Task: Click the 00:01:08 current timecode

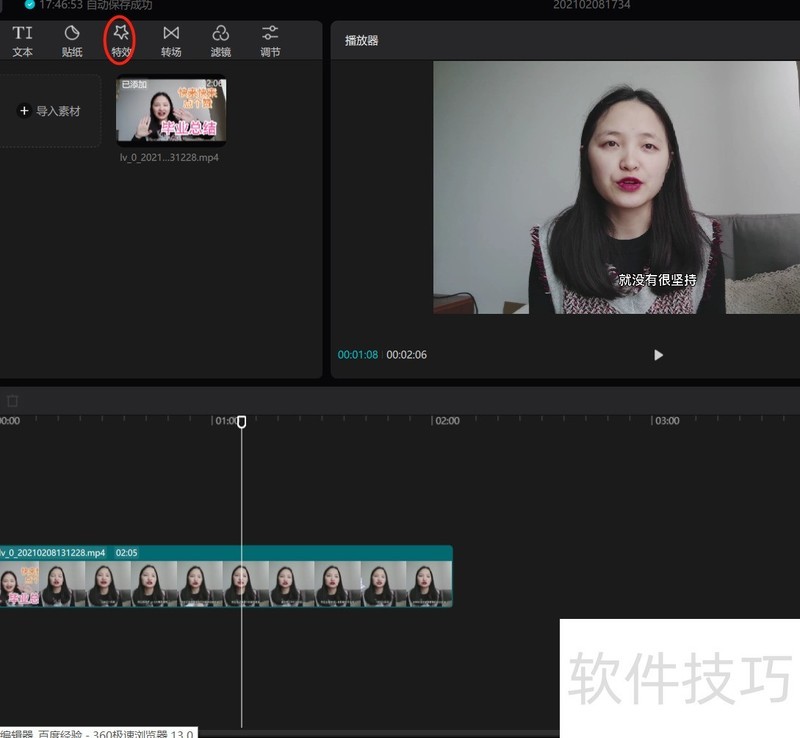Action: coord(357,355)
